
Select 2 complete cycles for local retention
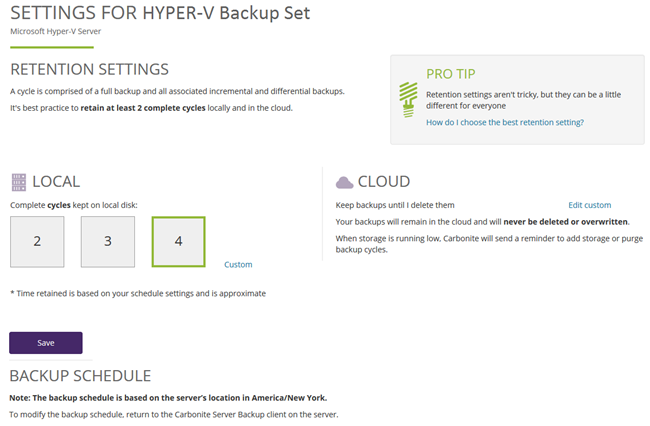(37, 241)
